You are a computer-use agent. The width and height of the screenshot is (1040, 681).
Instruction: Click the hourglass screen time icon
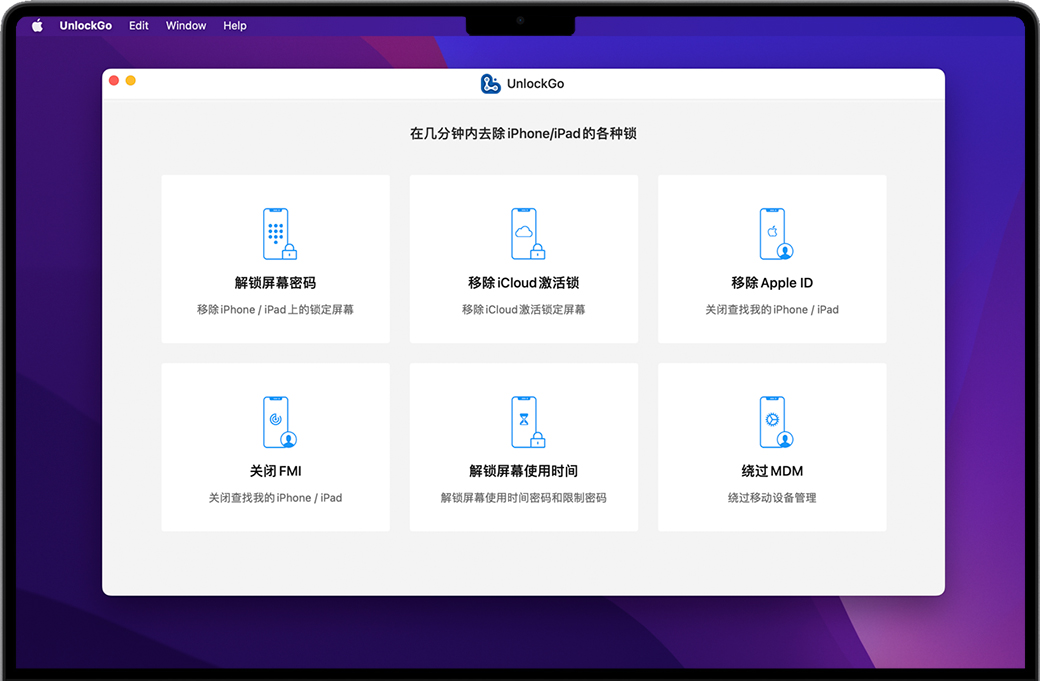[526, 422]
